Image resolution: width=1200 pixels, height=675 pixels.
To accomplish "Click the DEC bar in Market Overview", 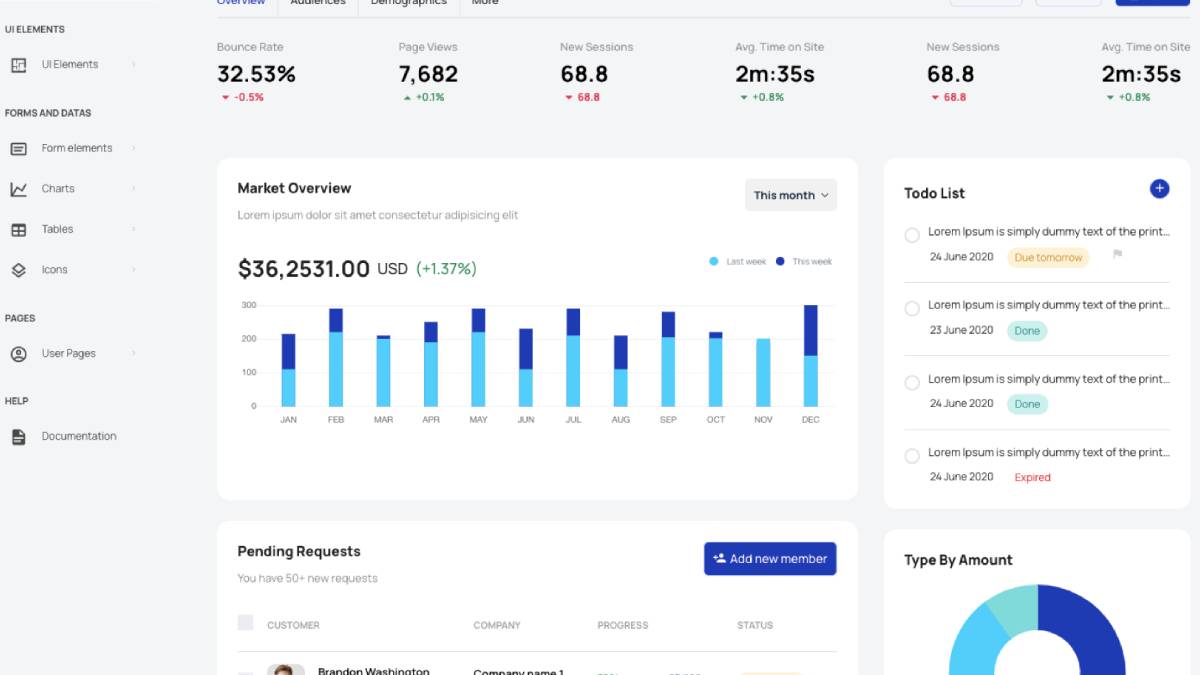I will (x=811, y=355).
